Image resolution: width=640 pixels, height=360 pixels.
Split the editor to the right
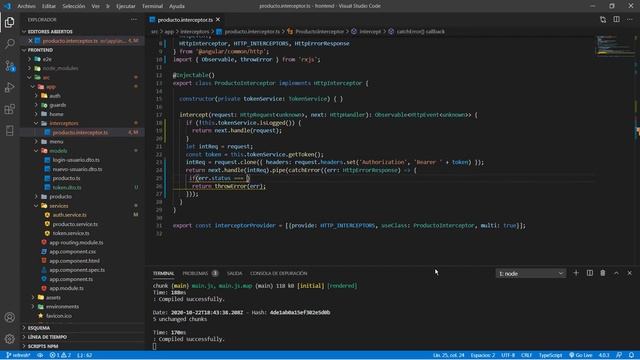pyautogui.click(x=616, y=19)
